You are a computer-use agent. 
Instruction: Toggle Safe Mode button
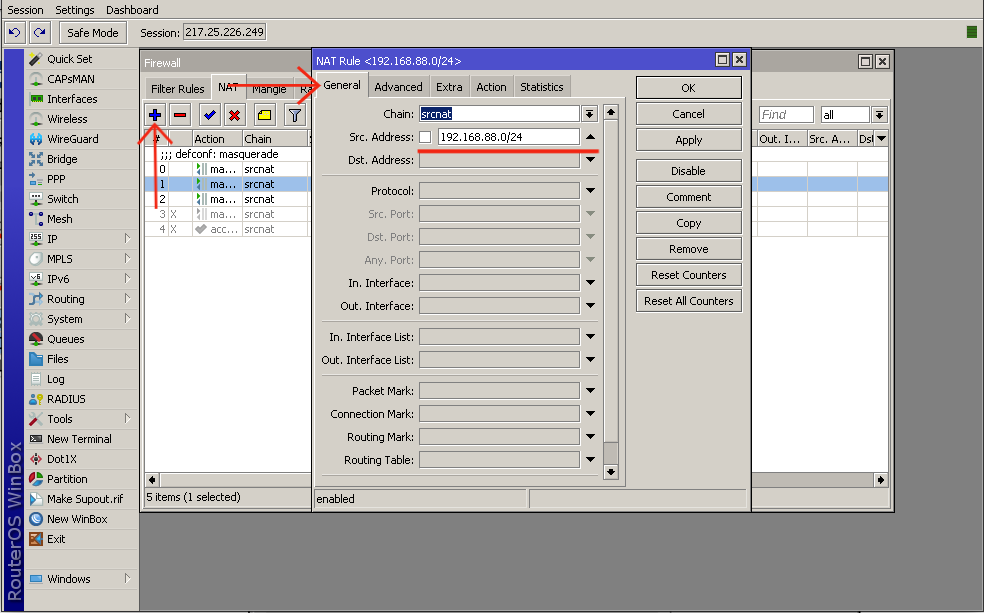tap(92, 33)
